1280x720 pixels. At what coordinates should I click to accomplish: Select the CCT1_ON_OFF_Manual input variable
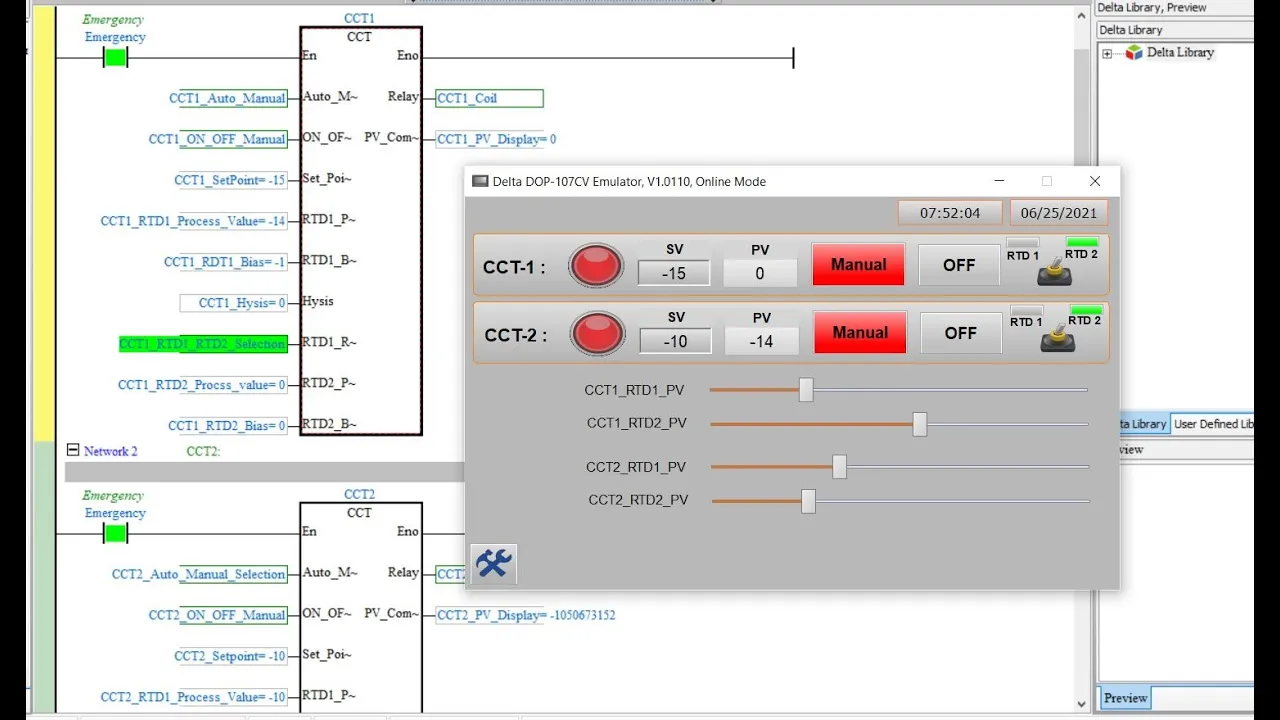pos(217,139)
